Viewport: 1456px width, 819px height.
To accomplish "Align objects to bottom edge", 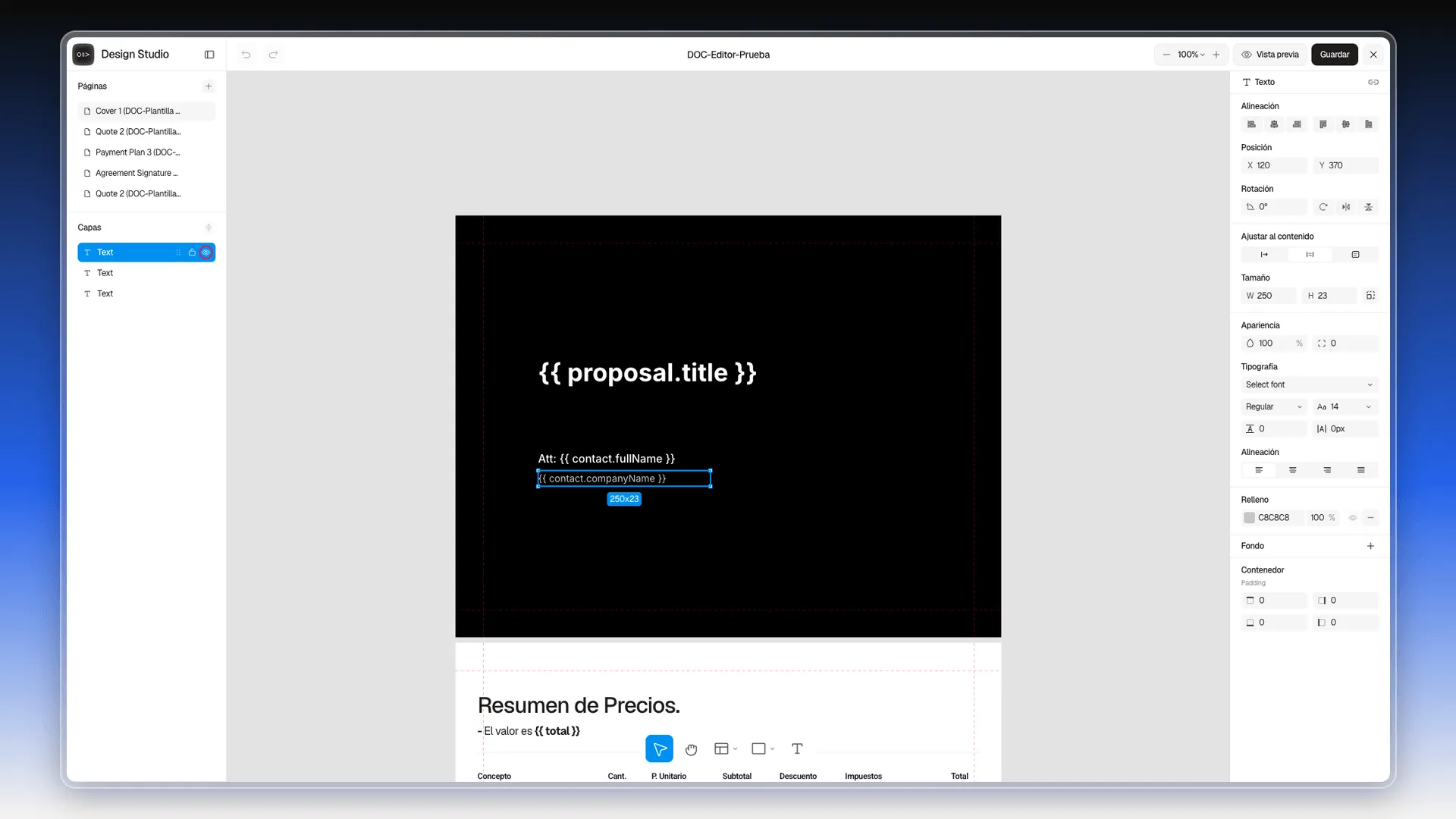I will pyautogui.click(x=1369, y=124).
